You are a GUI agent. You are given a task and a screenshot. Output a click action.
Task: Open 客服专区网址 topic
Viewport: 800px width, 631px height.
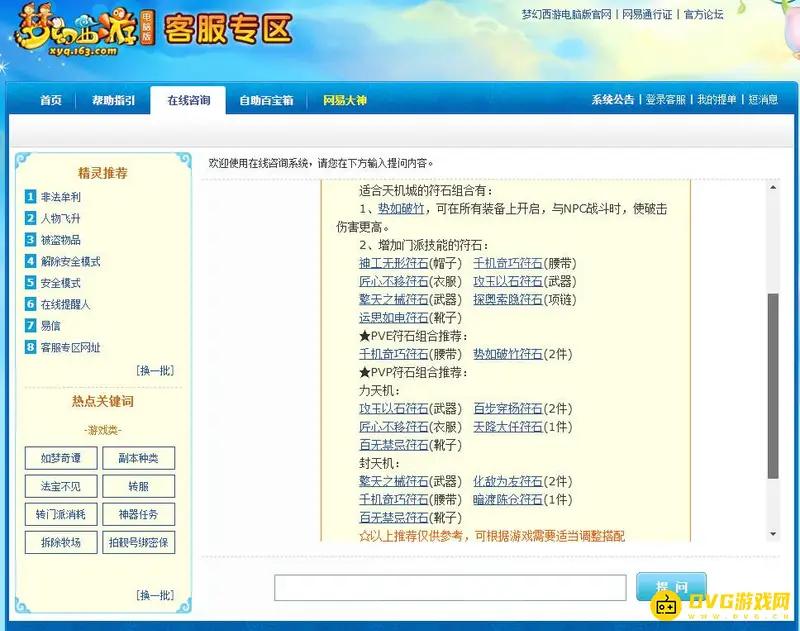[70, 347]
